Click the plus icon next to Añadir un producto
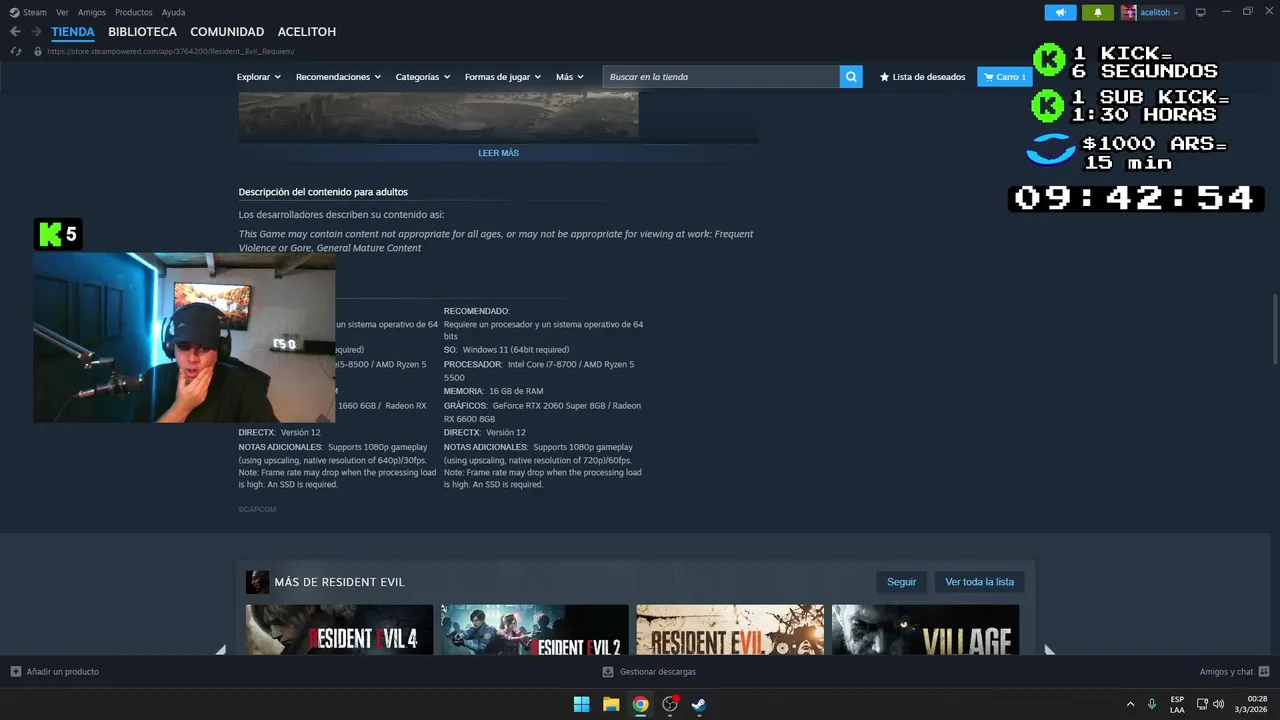The width and height of the screenshot is (1280, 720). pyautogui.click(x=15, y=672)
